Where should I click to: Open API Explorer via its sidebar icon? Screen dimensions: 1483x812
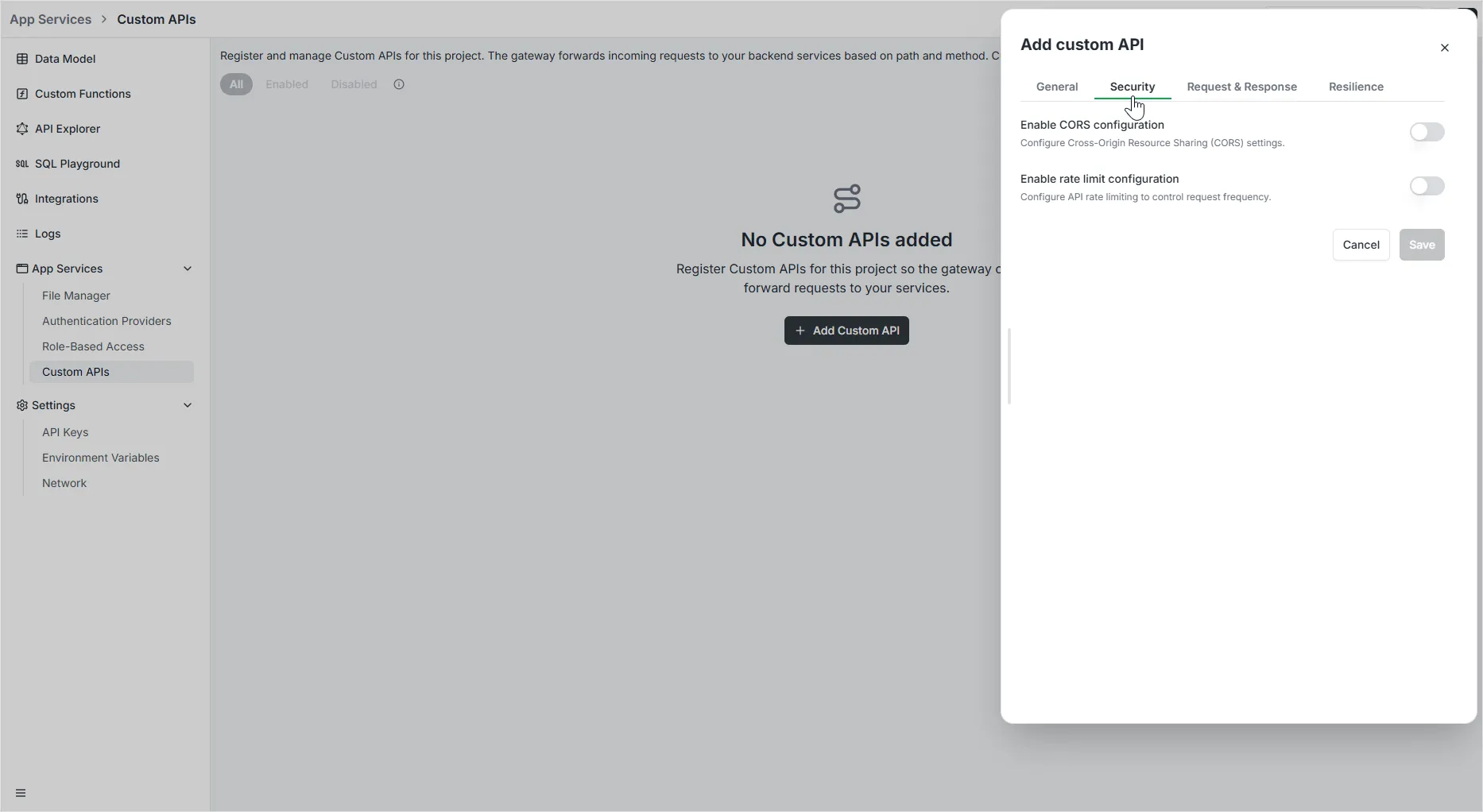click(x=22, y=129)
